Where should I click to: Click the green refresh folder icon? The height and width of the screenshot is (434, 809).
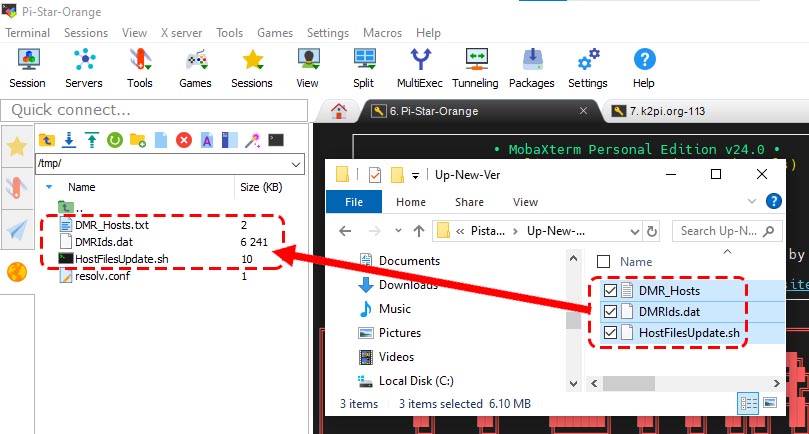[114, 139]
